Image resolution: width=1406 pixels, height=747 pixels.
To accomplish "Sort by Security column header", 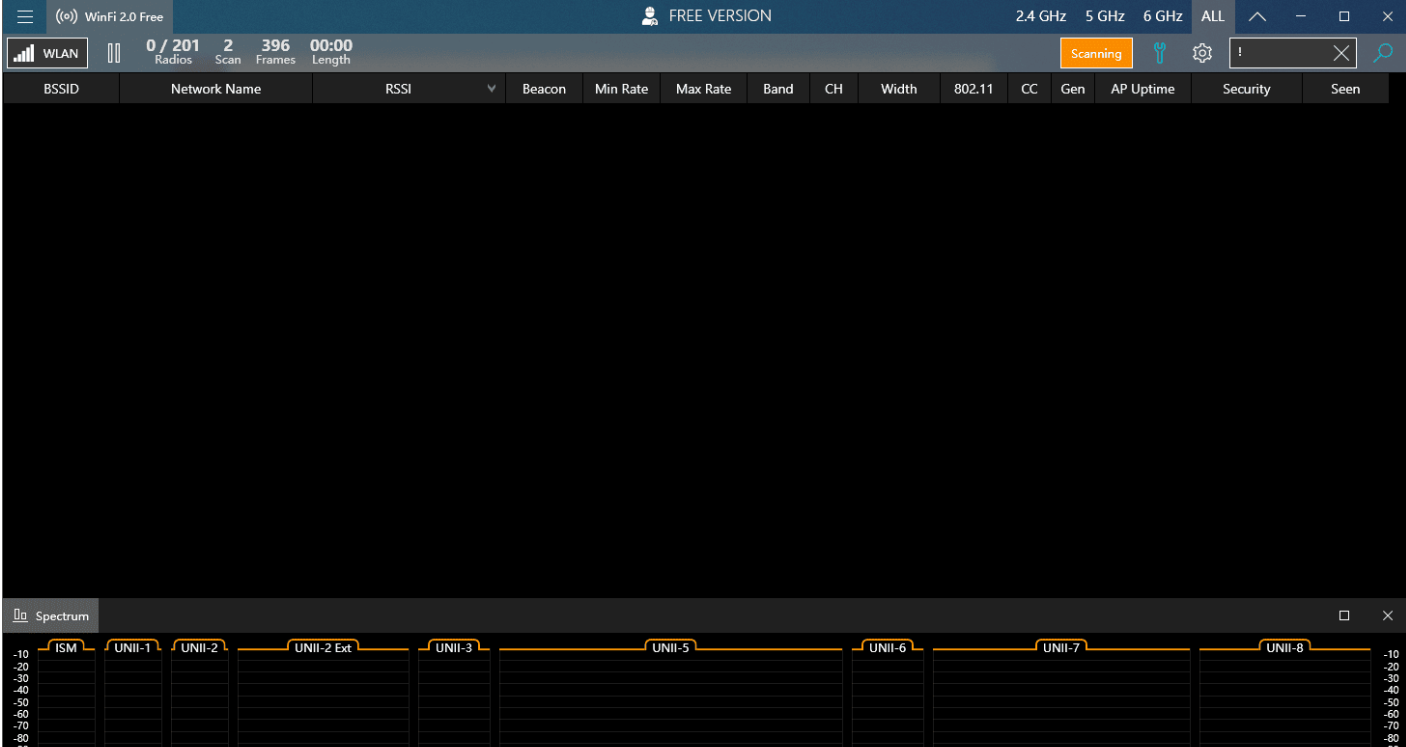I will tap(1246, 89).
